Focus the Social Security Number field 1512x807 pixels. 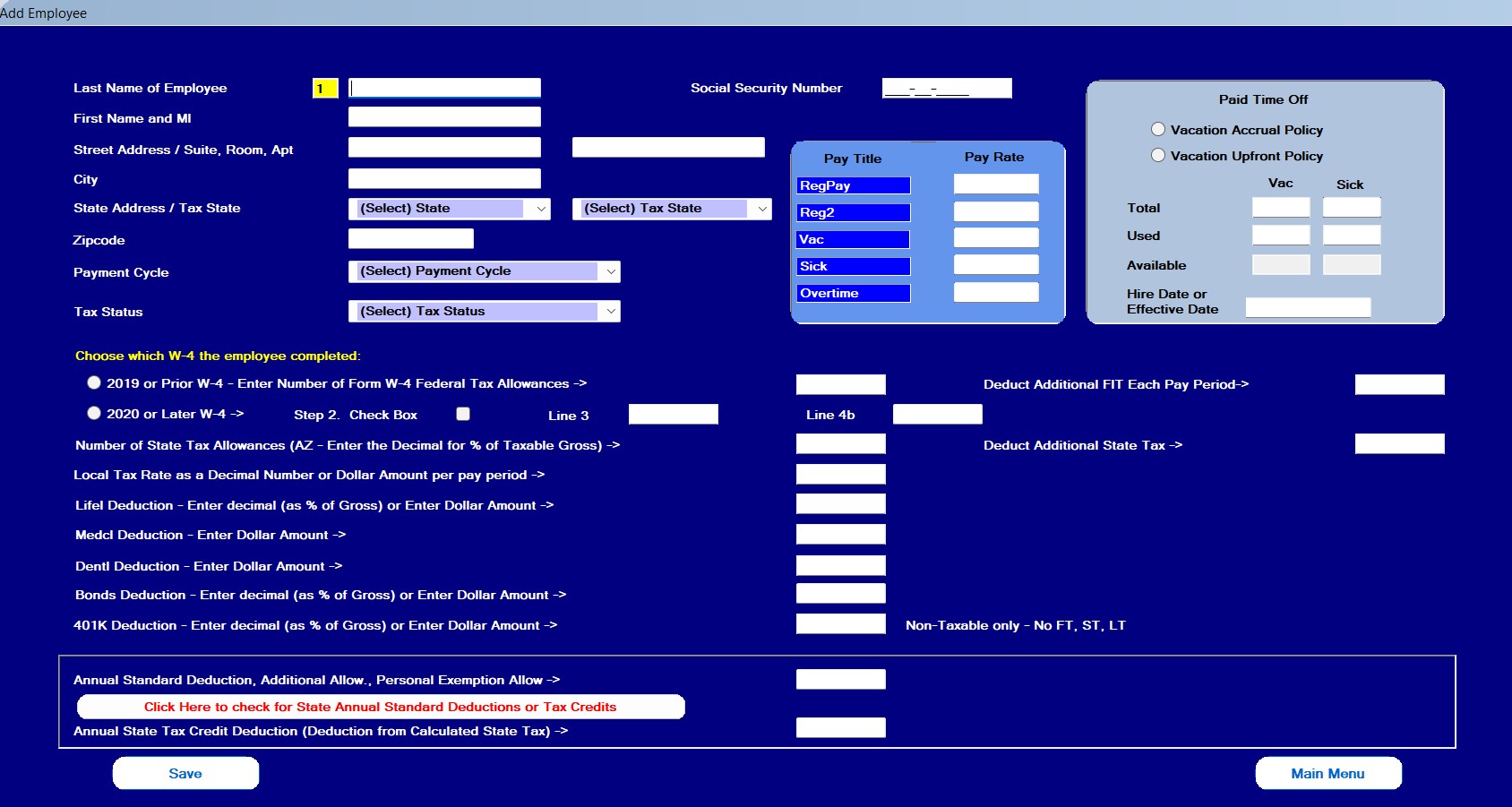coord(946,88)
